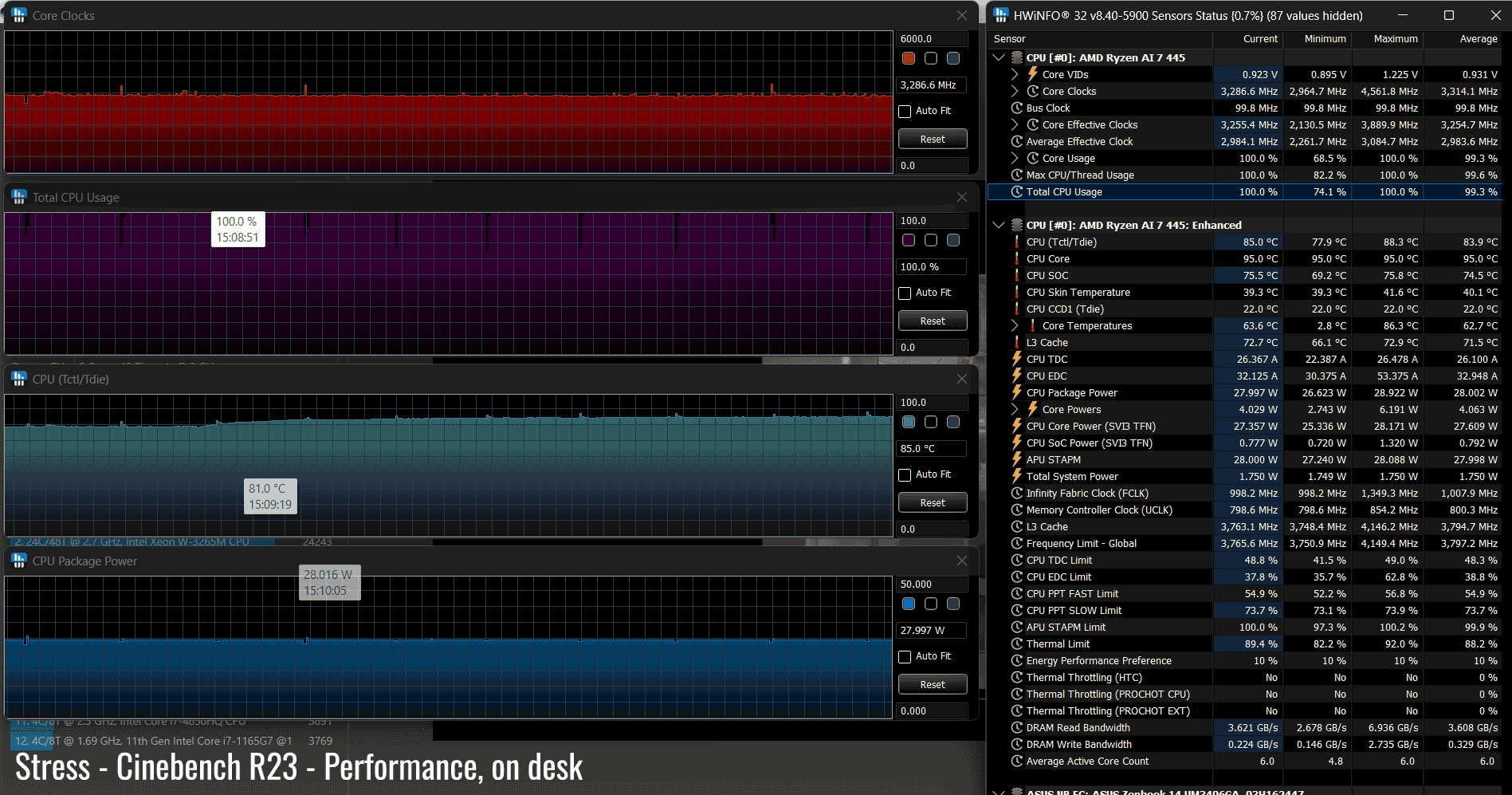Click the HWiNFO title bar app icon
Image resolution: width=1512 pixels, height=795 pixels.
click(x=1001, y=15)
